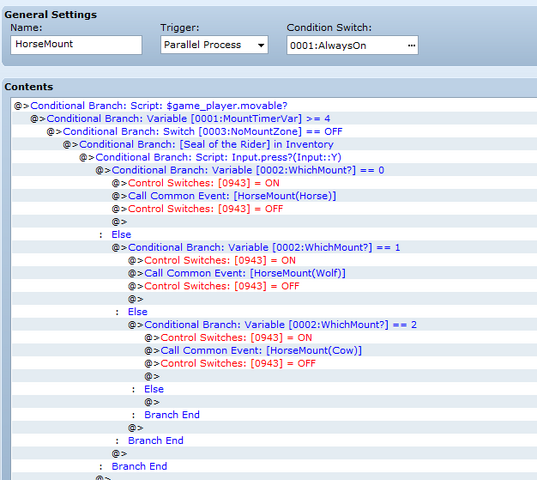Click the Name field containing HorseMount

(76, 45)
